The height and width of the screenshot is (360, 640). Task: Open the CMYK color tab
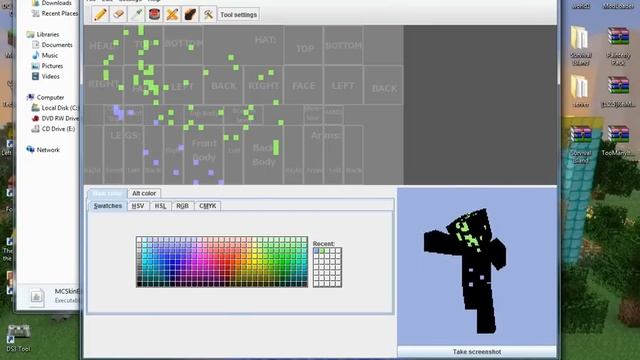208,206
